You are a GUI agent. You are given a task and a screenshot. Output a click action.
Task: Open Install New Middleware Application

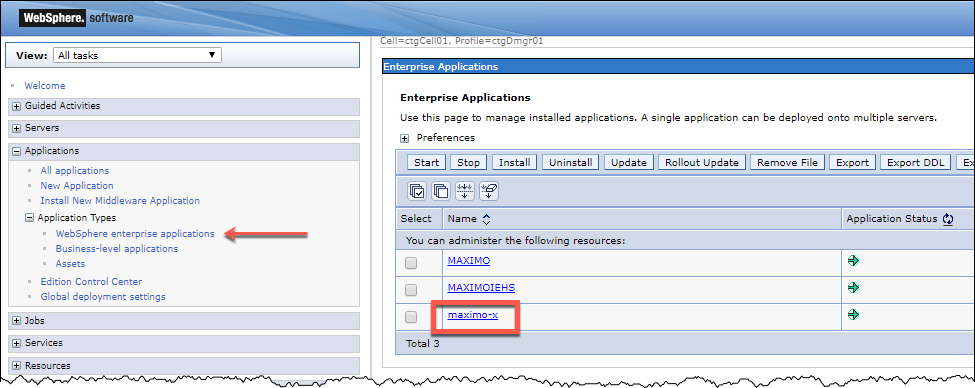120,201
